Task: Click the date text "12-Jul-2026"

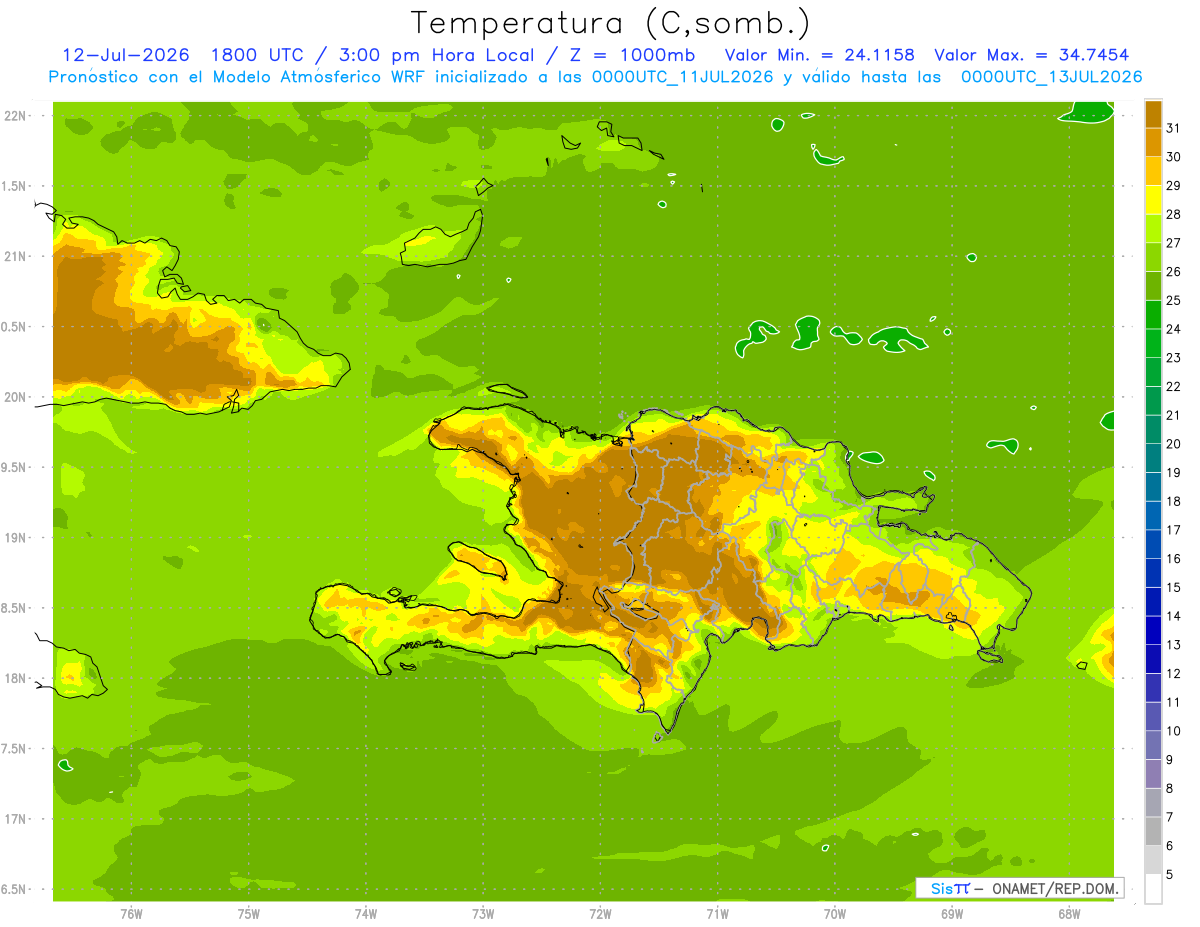Action: [x=126, y=54]
